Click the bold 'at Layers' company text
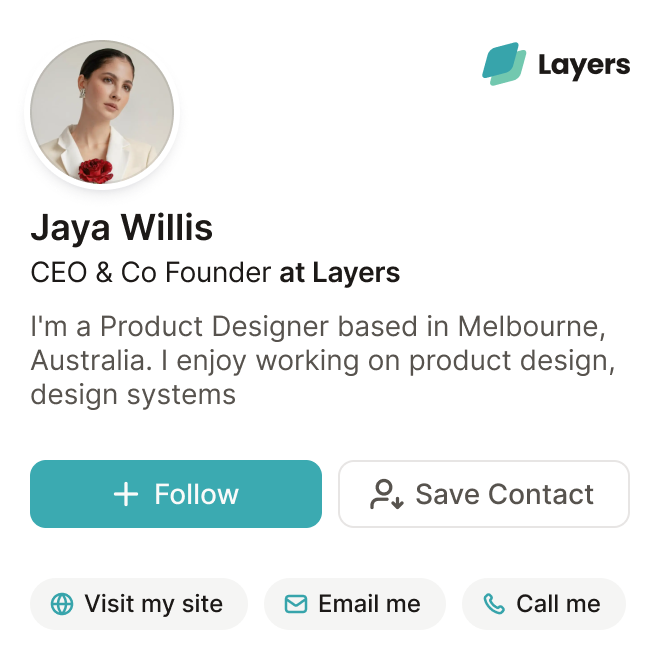The height and width of the screenshot is (670, 660). [340, 273]
